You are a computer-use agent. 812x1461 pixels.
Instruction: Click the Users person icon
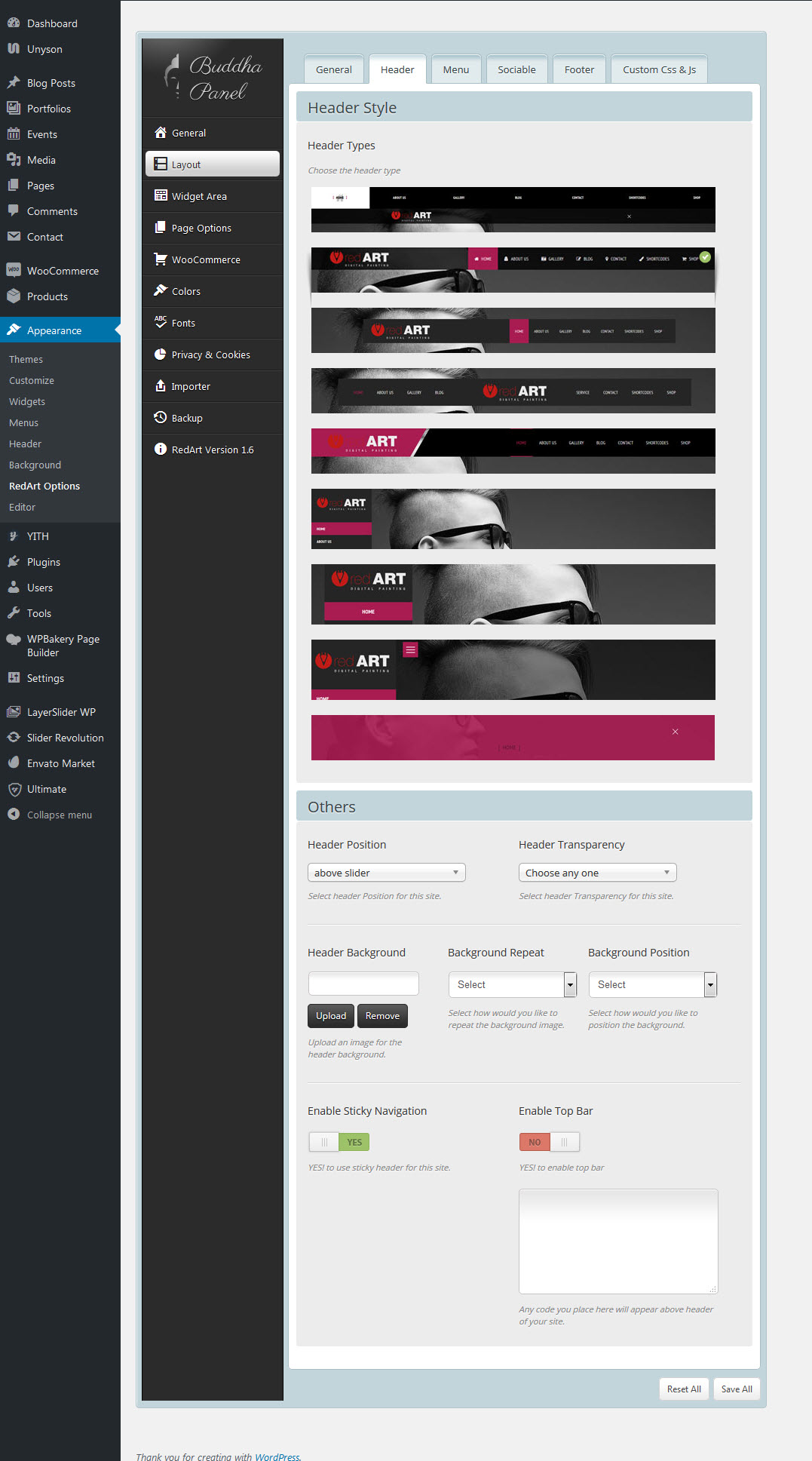click(14, 587)
